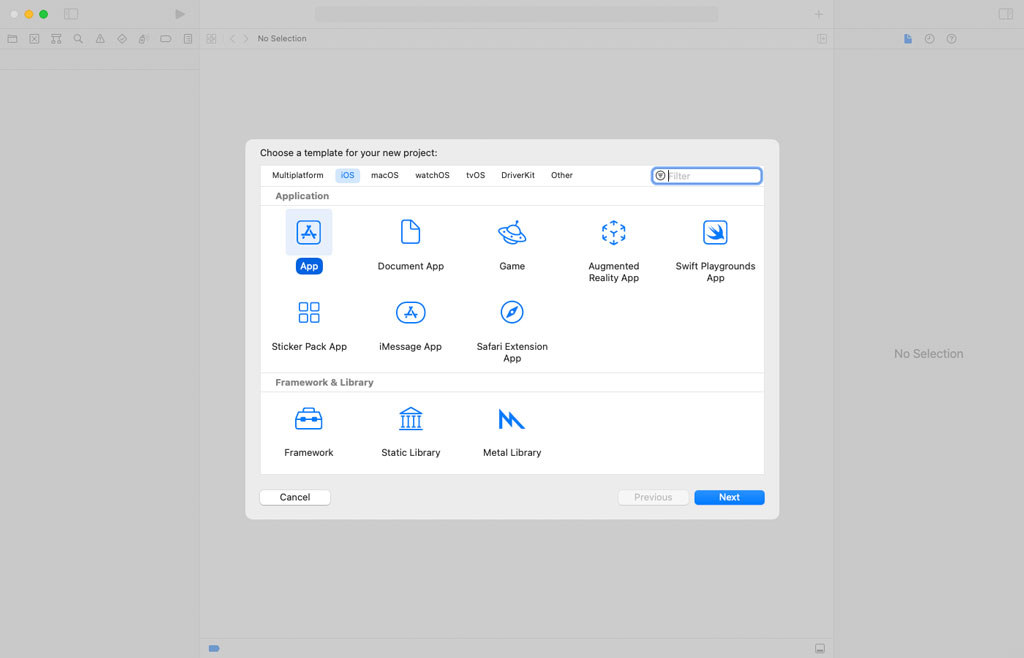Viewport: 1024px width, 658px height.
Task: Select the App template icon
Action: [x=309, y=232]
